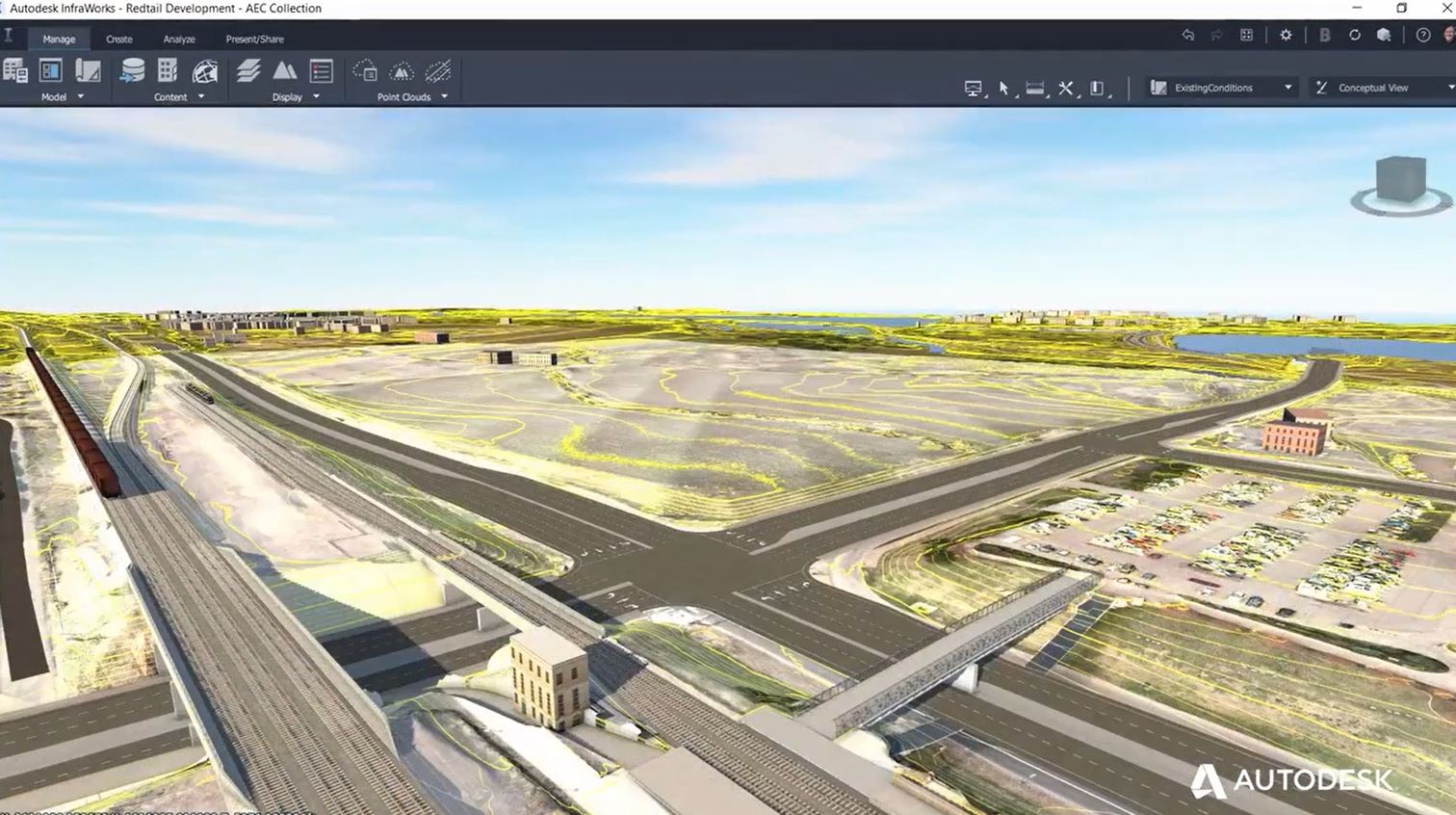Image resolution: width=1456 pixels, height=815 pixels.
Task: Select the Measure tool on the toolbar
Action: 1034,87
